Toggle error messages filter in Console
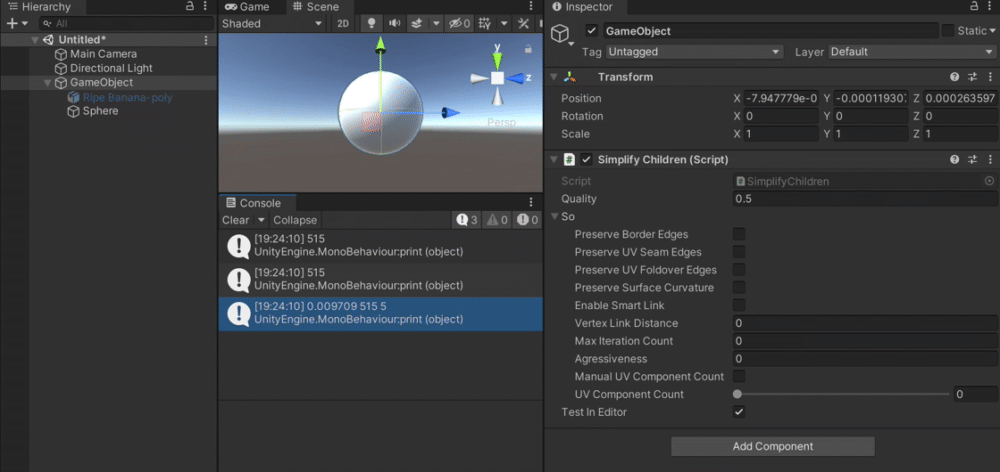 [527, 220]
